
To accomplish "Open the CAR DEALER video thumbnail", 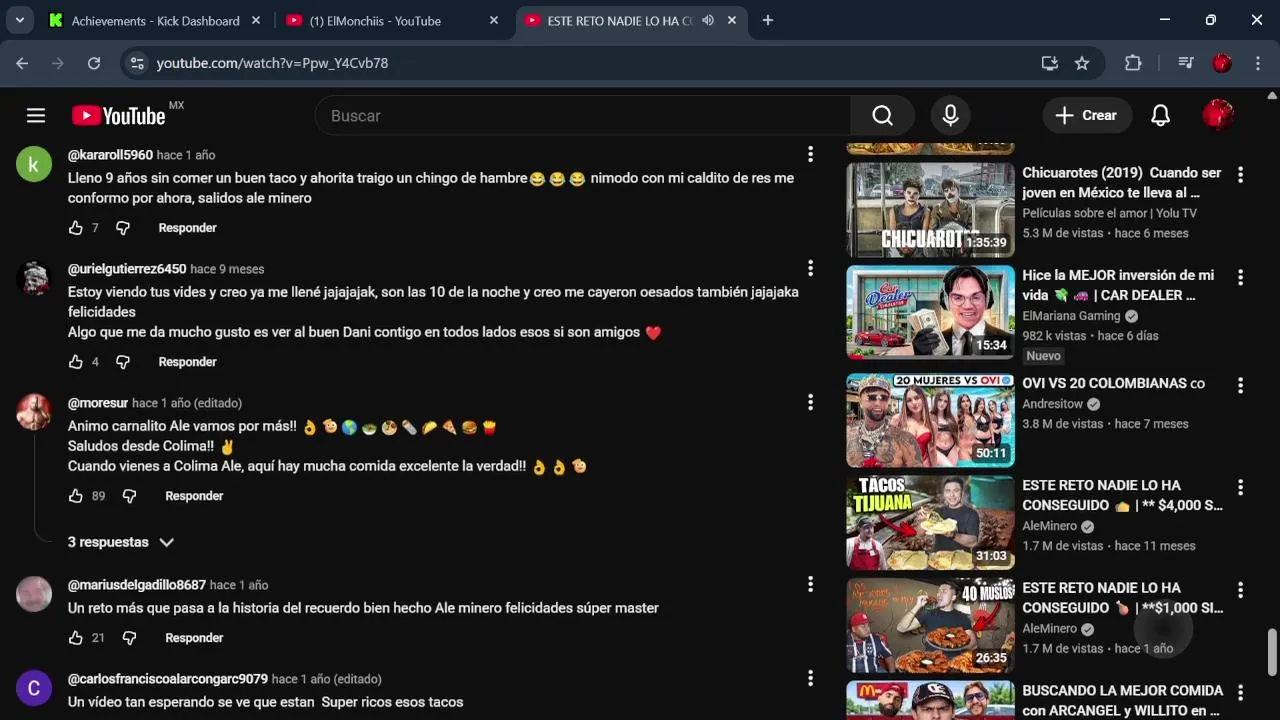I will tap(930, 312).
